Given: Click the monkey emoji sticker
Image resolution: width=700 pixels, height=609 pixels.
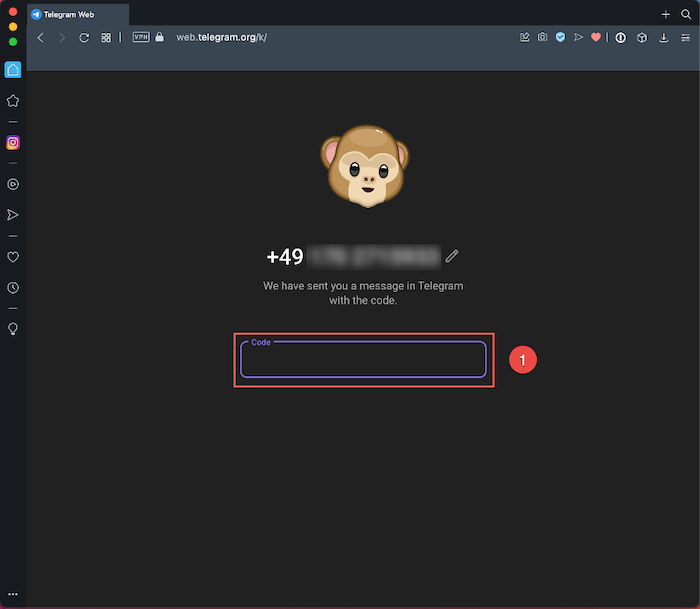Looking at the screenshot, I should [x=364, y=166].
